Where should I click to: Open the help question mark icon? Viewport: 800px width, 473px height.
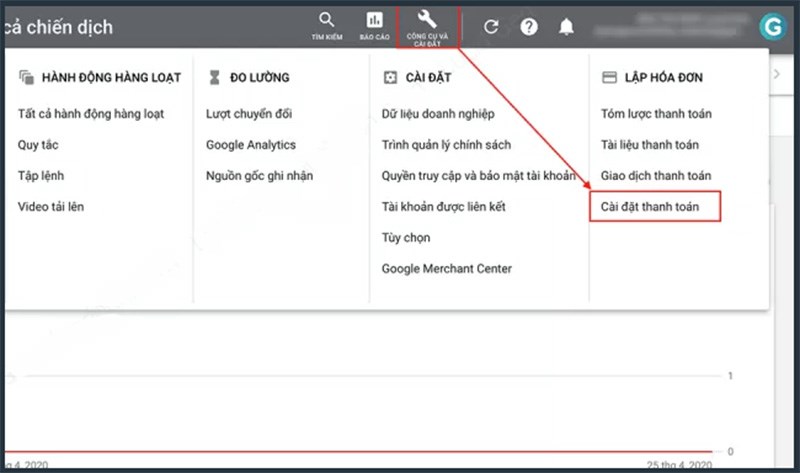coord(529,27)
